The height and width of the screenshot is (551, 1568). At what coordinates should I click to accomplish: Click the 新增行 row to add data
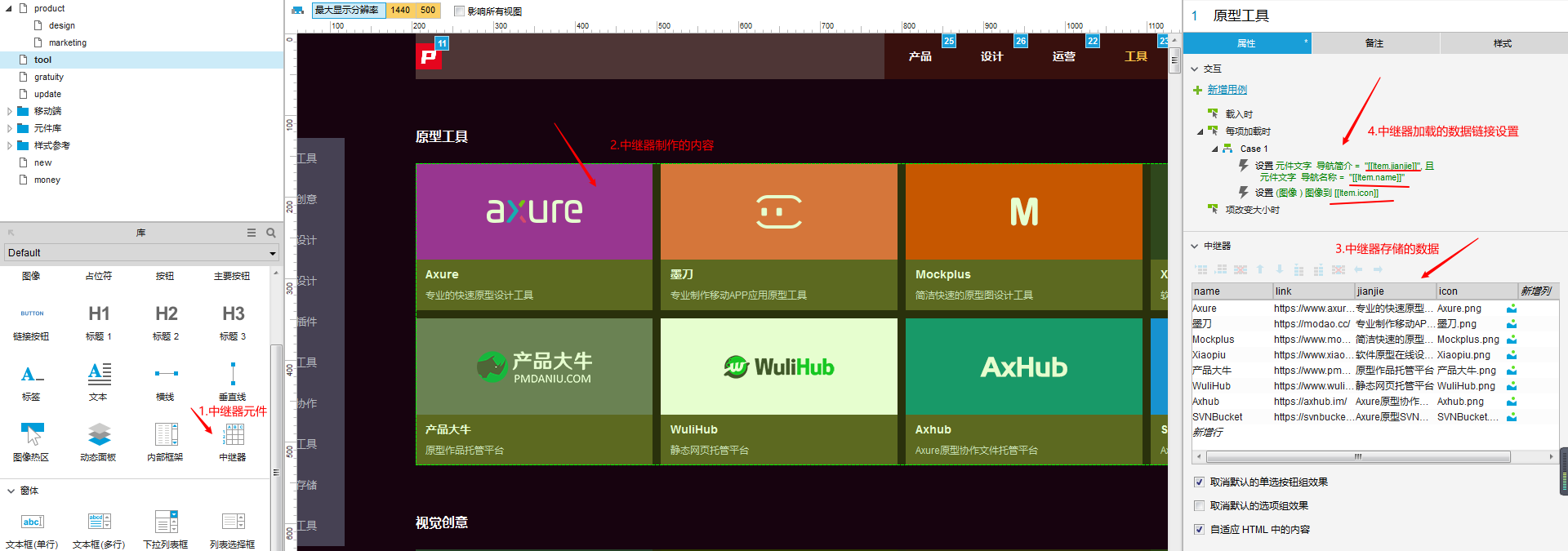[x=1208, y=433]
